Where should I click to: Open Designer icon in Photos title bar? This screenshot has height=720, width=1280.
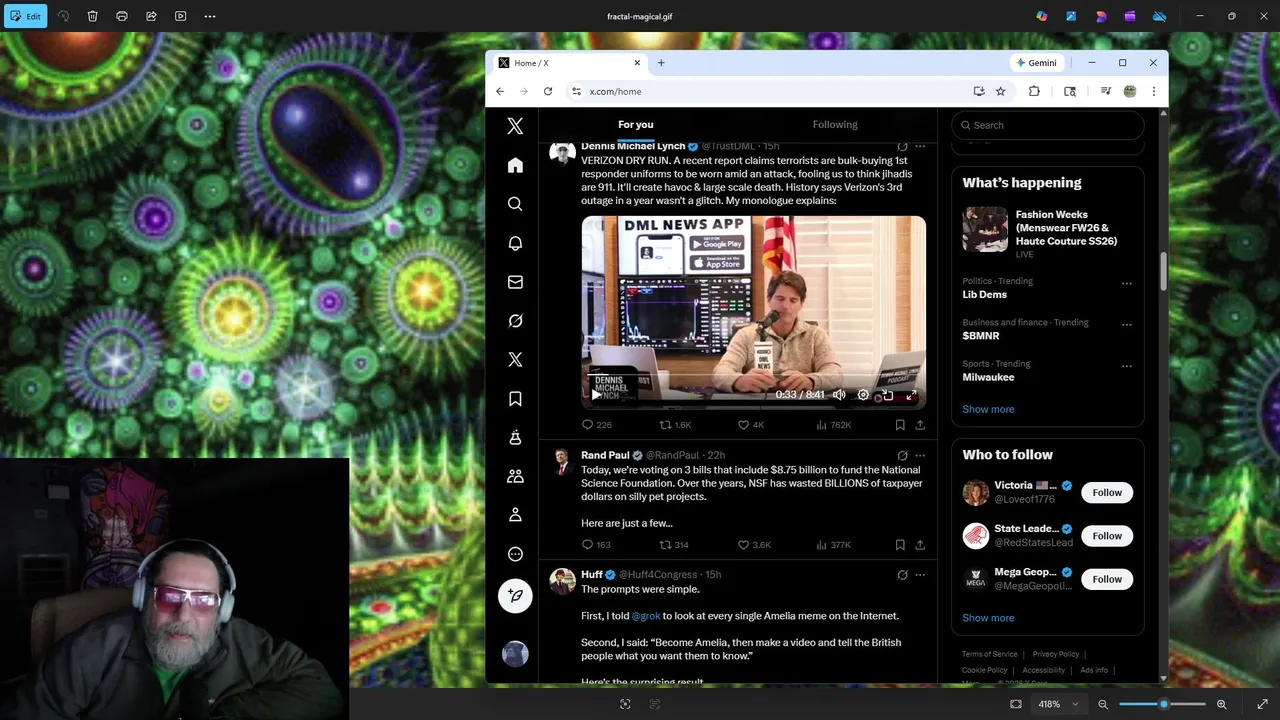tap(1071, 16)
